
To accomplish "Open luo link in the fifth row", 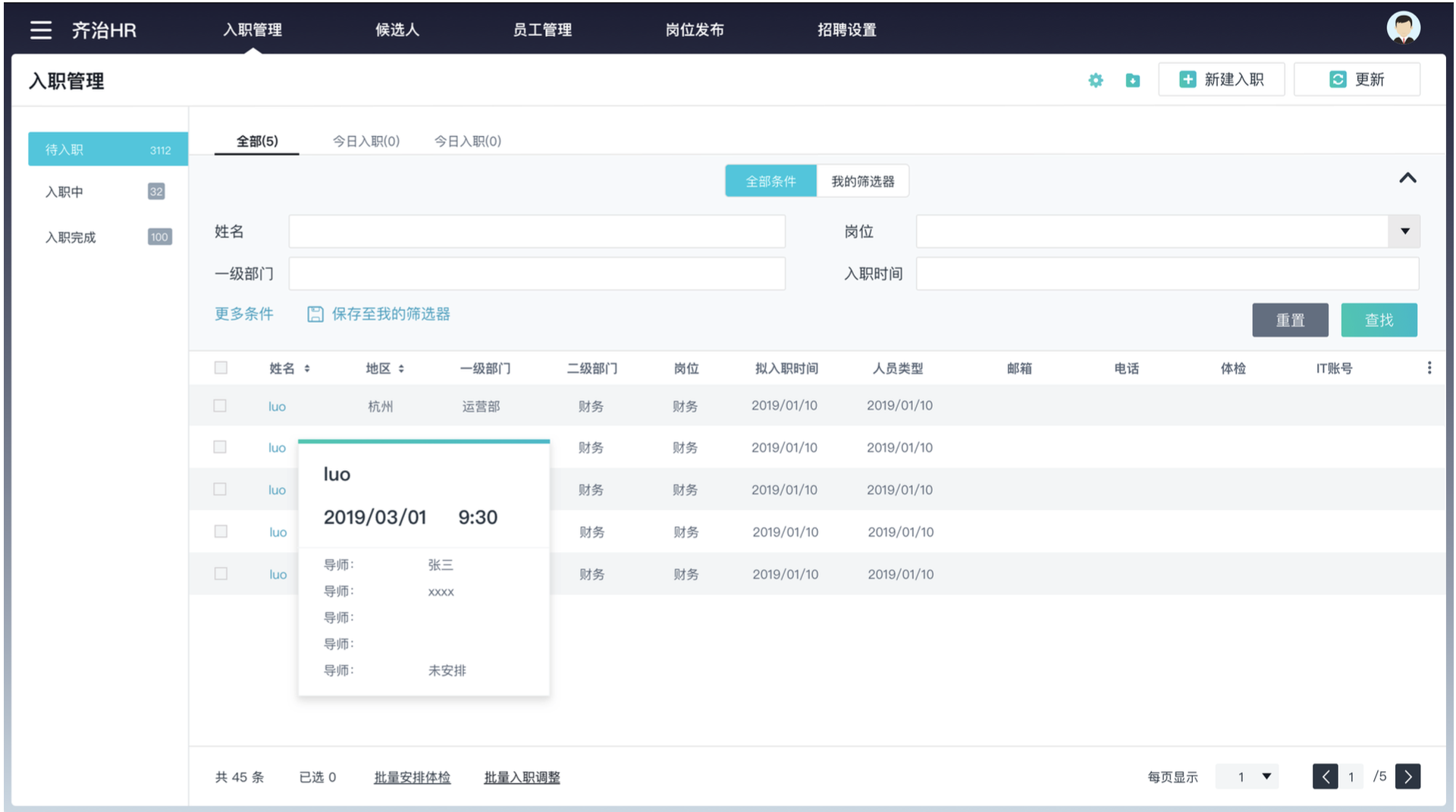I will (x=278, y=575).
